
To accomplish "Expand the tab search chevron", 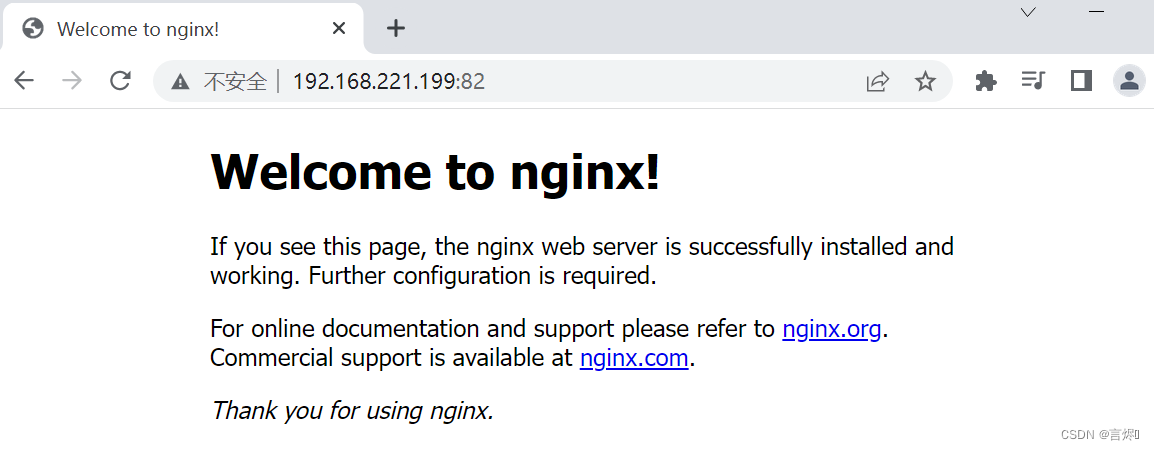I will tap(1028, 12).
